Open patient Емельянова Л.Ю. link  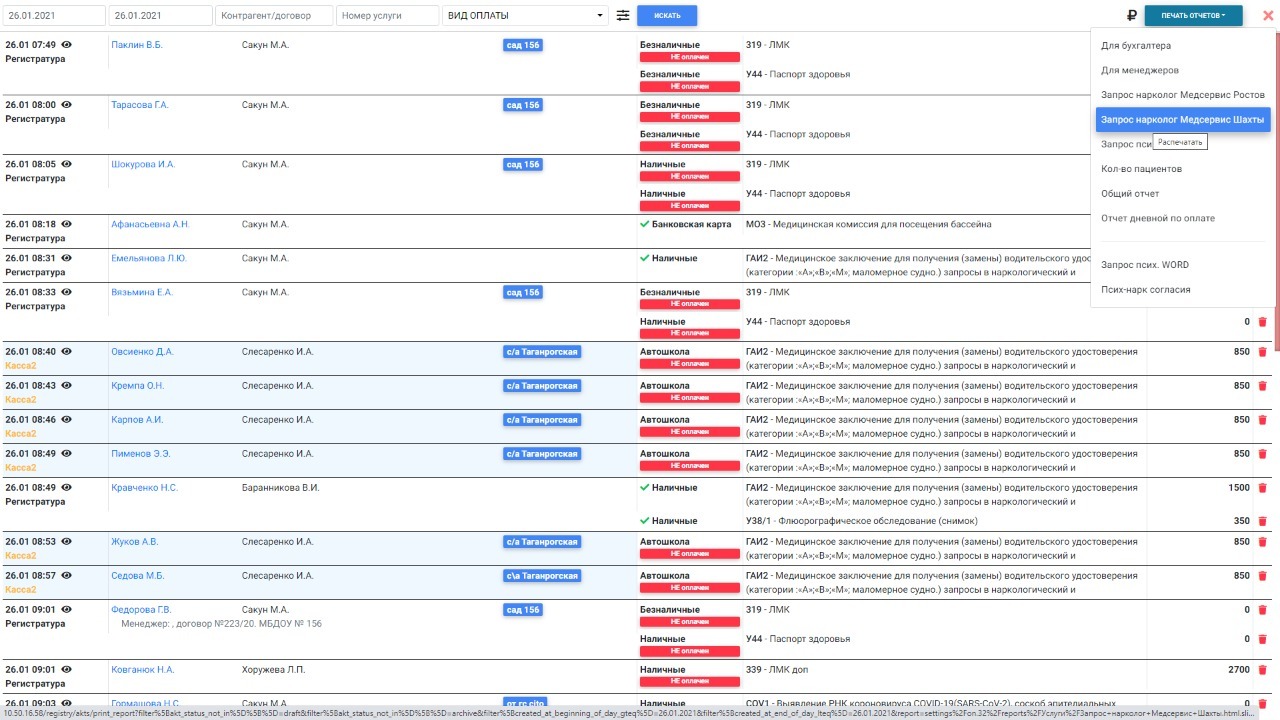148,258
